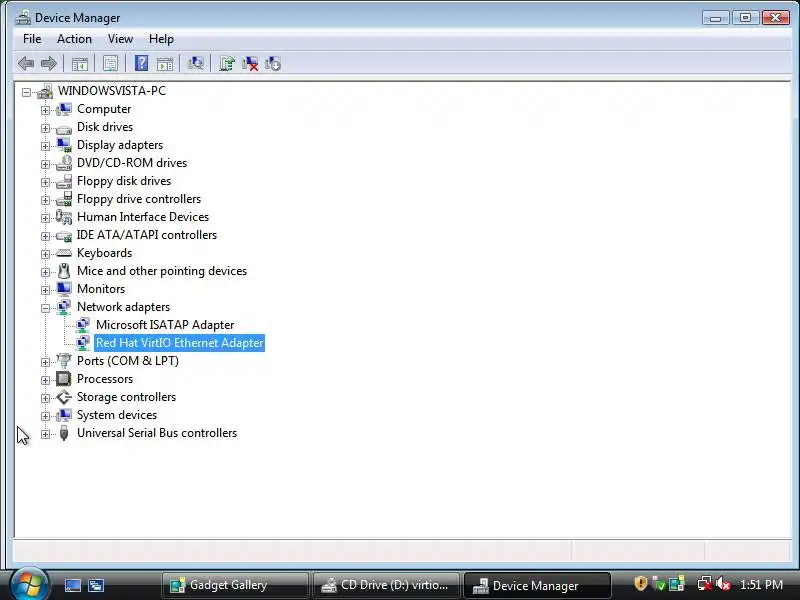This screenshot has width=800, height=600.
Task: Select Ports (COM & LPT) label
Action: 128,361
